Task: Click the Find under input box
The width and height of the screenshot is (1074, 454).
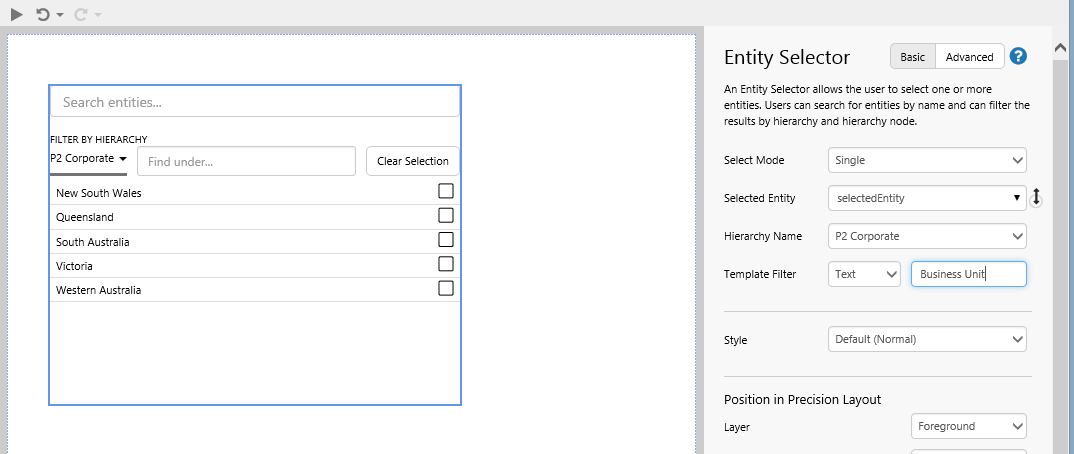Action: tap(246, 161)
